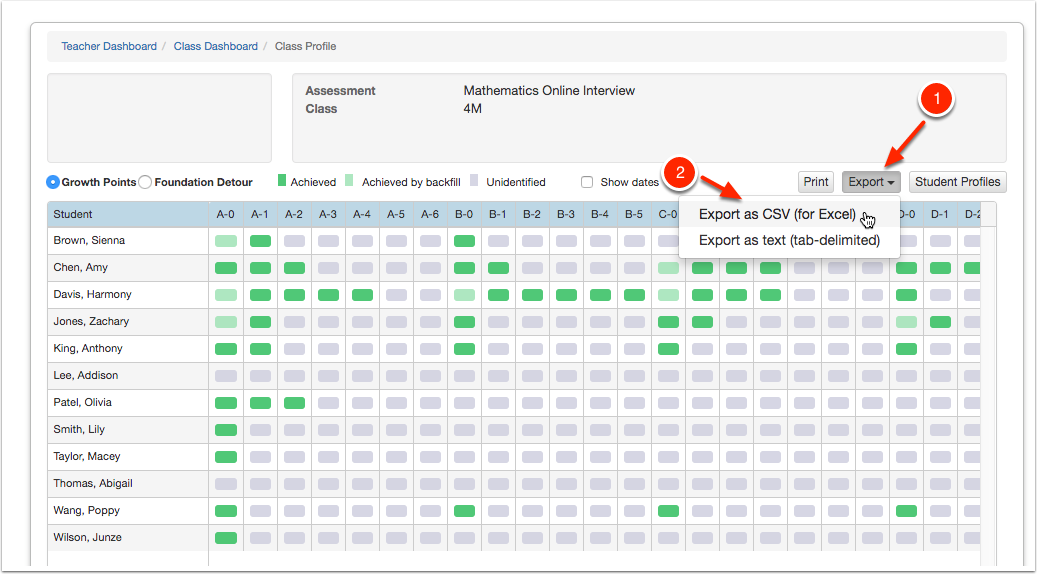Click King, Anthony's A-1 achieved marker
Viewport: 1037px width, 574px height.
click(x=260, y=349)
